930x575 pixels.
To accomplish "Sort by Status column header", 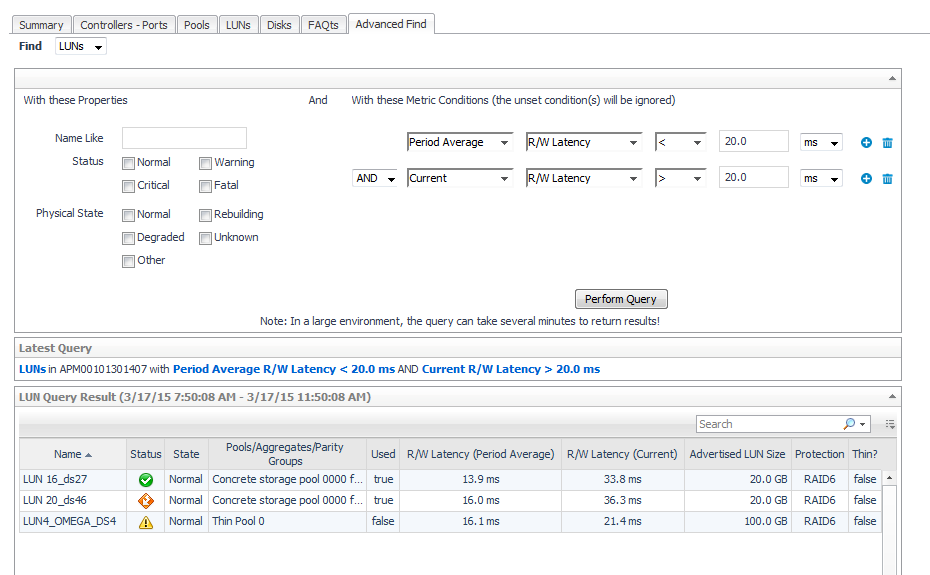I will click(x=146, y=455).
